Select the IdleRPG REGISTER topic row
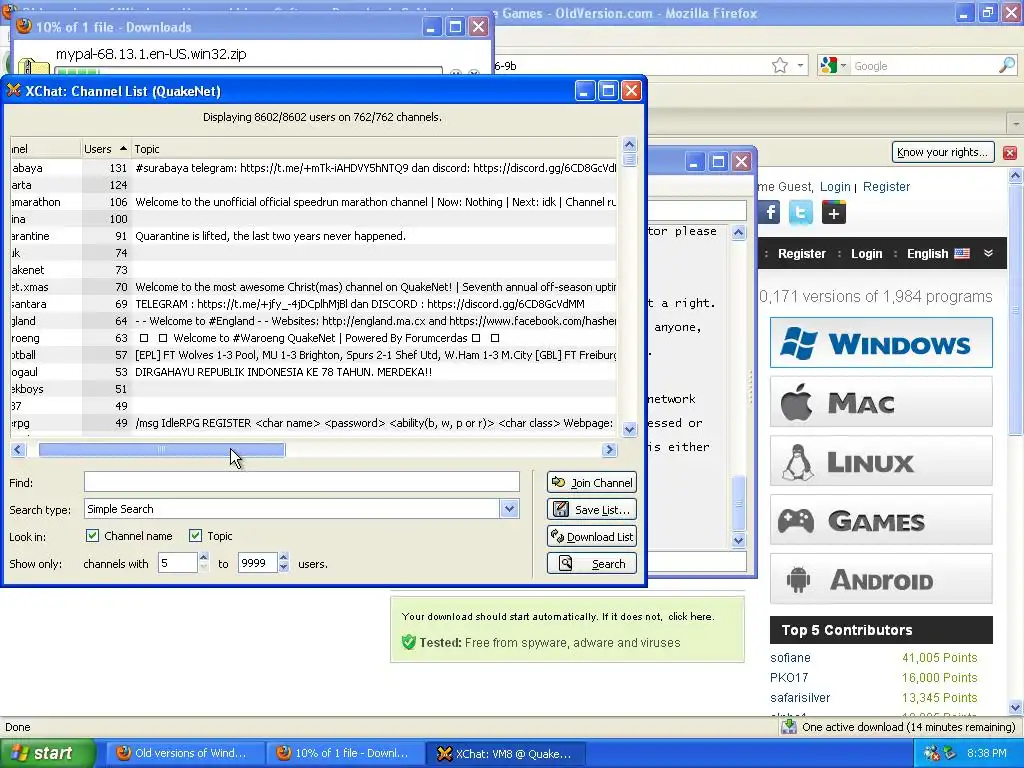Viewport: 1024px width, 768px height. [313, 423]
